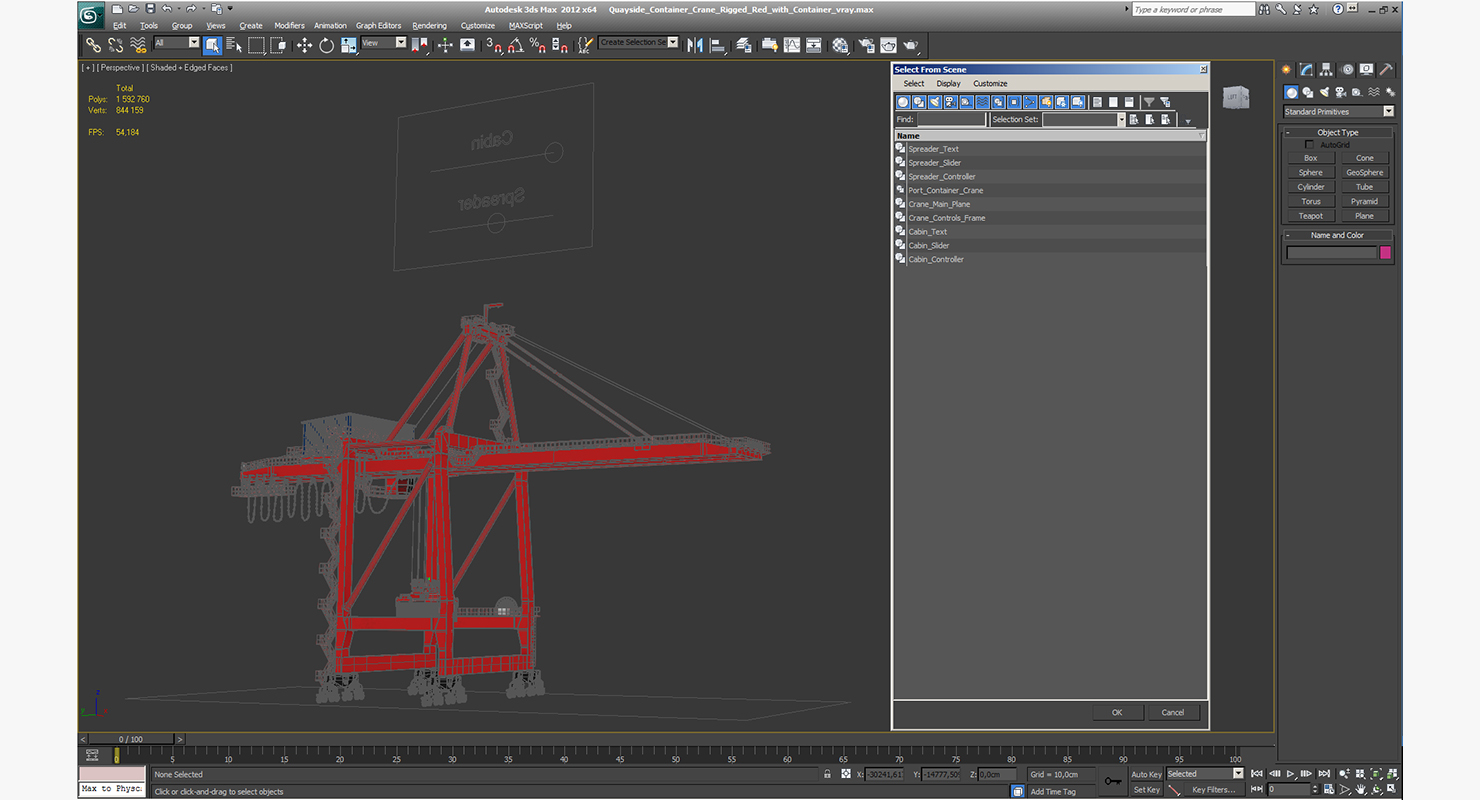Create a Teapot primitive button
The image size is (1480, 800).
point(1311,216)
